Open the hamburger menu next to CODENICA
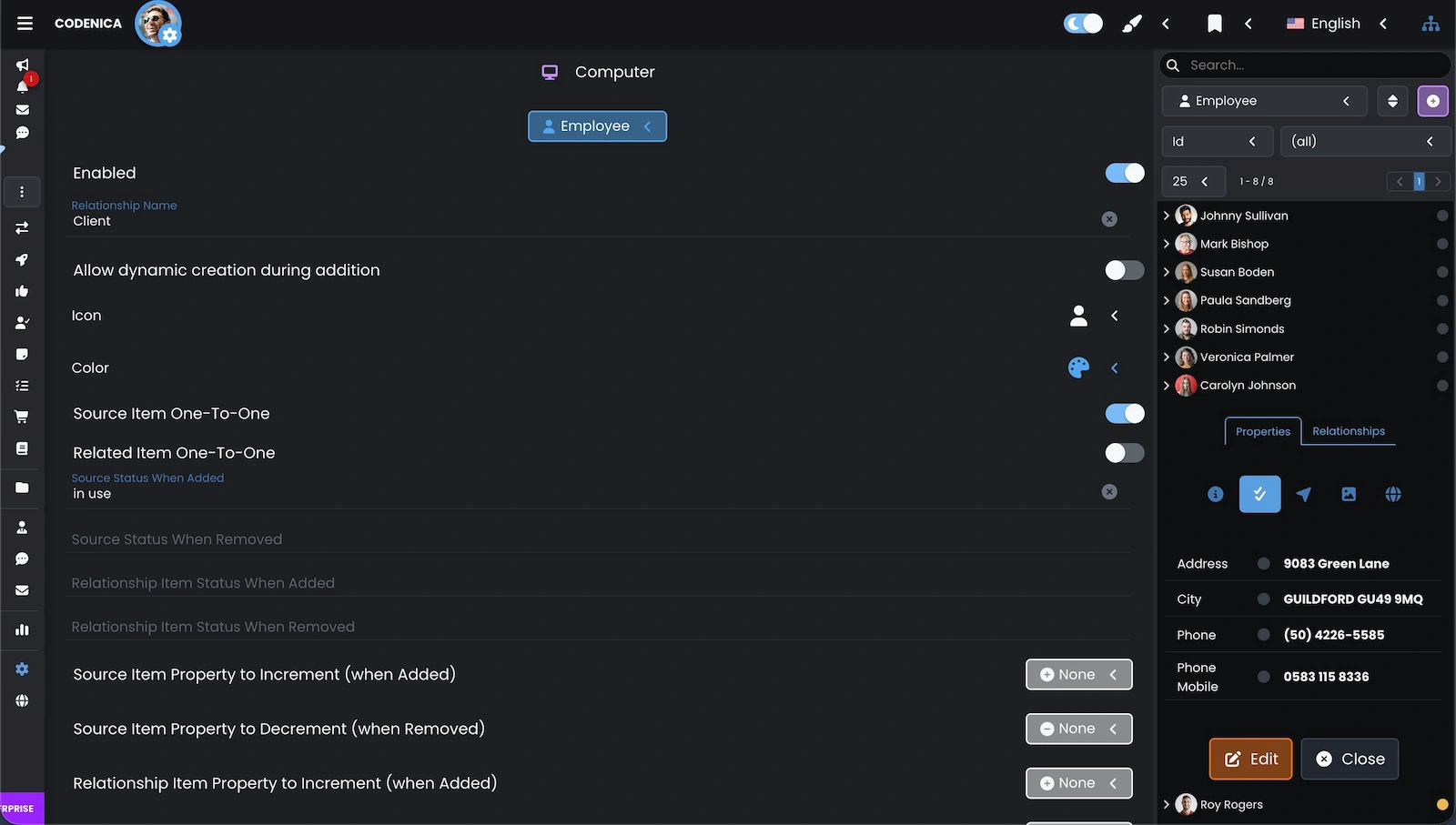The image size is (1456, 825). coord(24,23)
